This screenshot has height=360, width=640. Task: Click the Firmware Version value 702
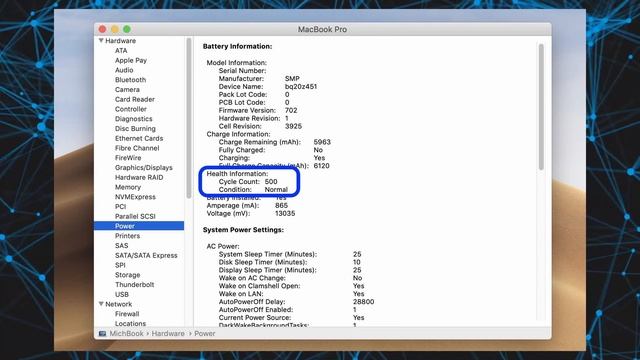pyautogui.click(x=291, y=110)
